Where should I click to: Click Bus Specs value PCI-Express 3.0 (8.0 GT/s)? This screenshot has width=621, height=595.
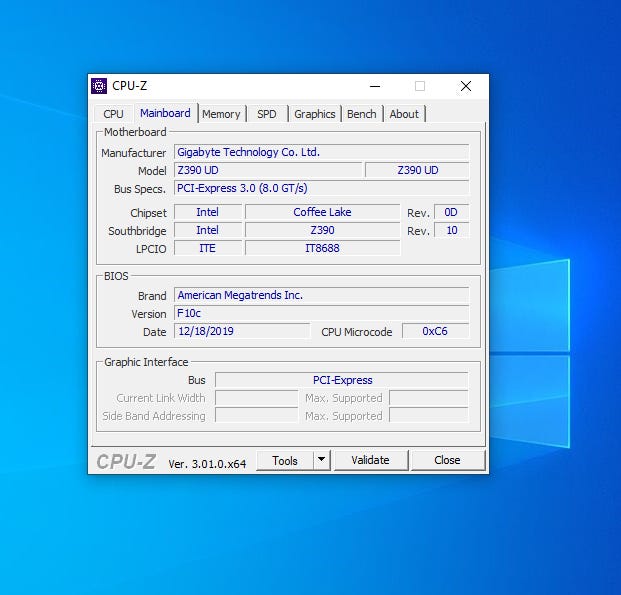[x=322, y=188]
